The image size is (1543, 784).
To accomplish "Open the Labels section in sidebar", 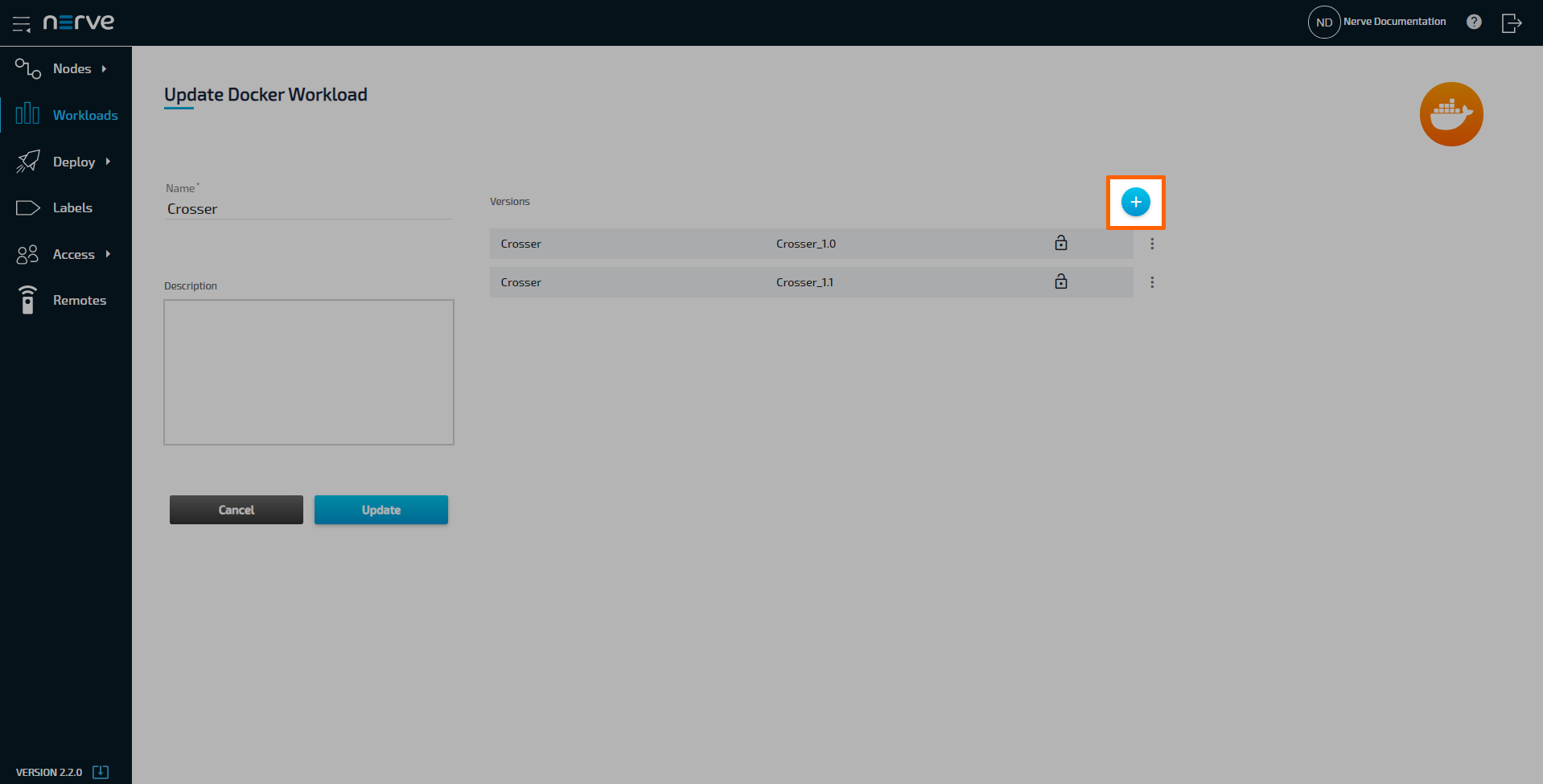I will (x=71, y=207).
